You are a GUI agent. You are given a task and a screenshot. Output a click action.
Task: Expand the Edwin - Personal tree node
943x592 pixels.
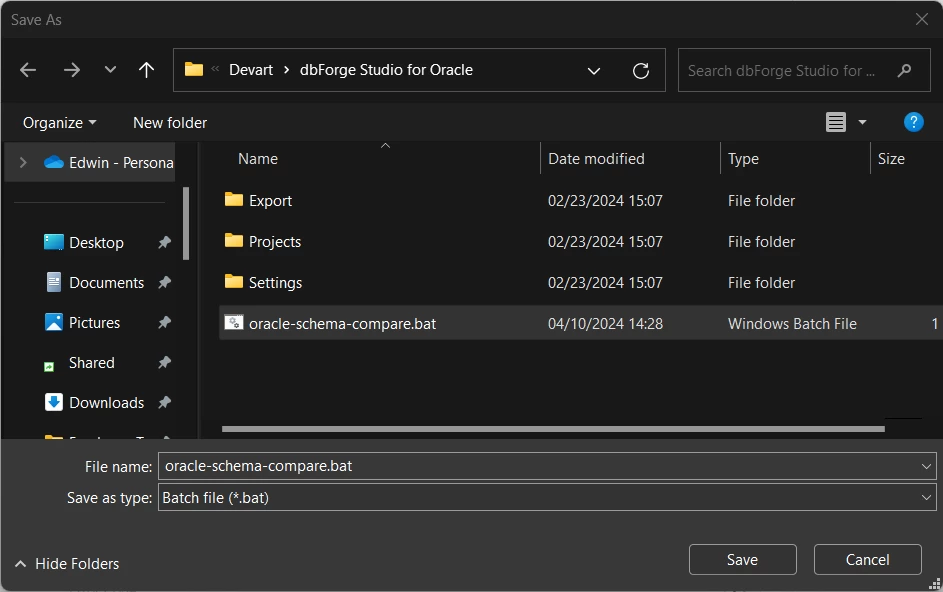[23, 162]
